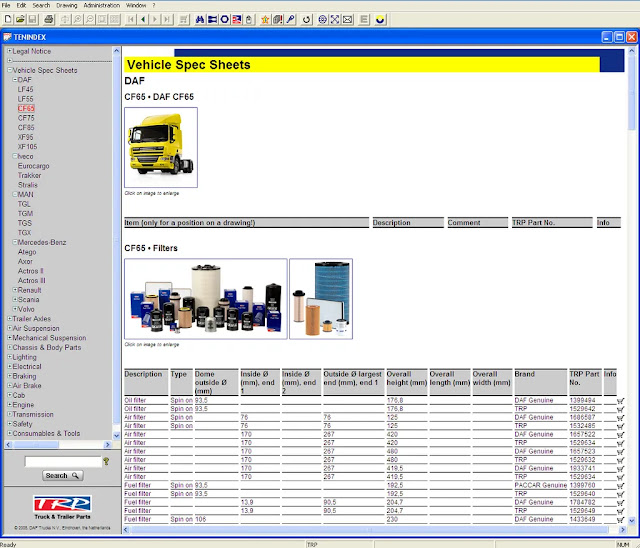640x548 pixels.
Task: Open the File menu
Action: coord(6,5)
